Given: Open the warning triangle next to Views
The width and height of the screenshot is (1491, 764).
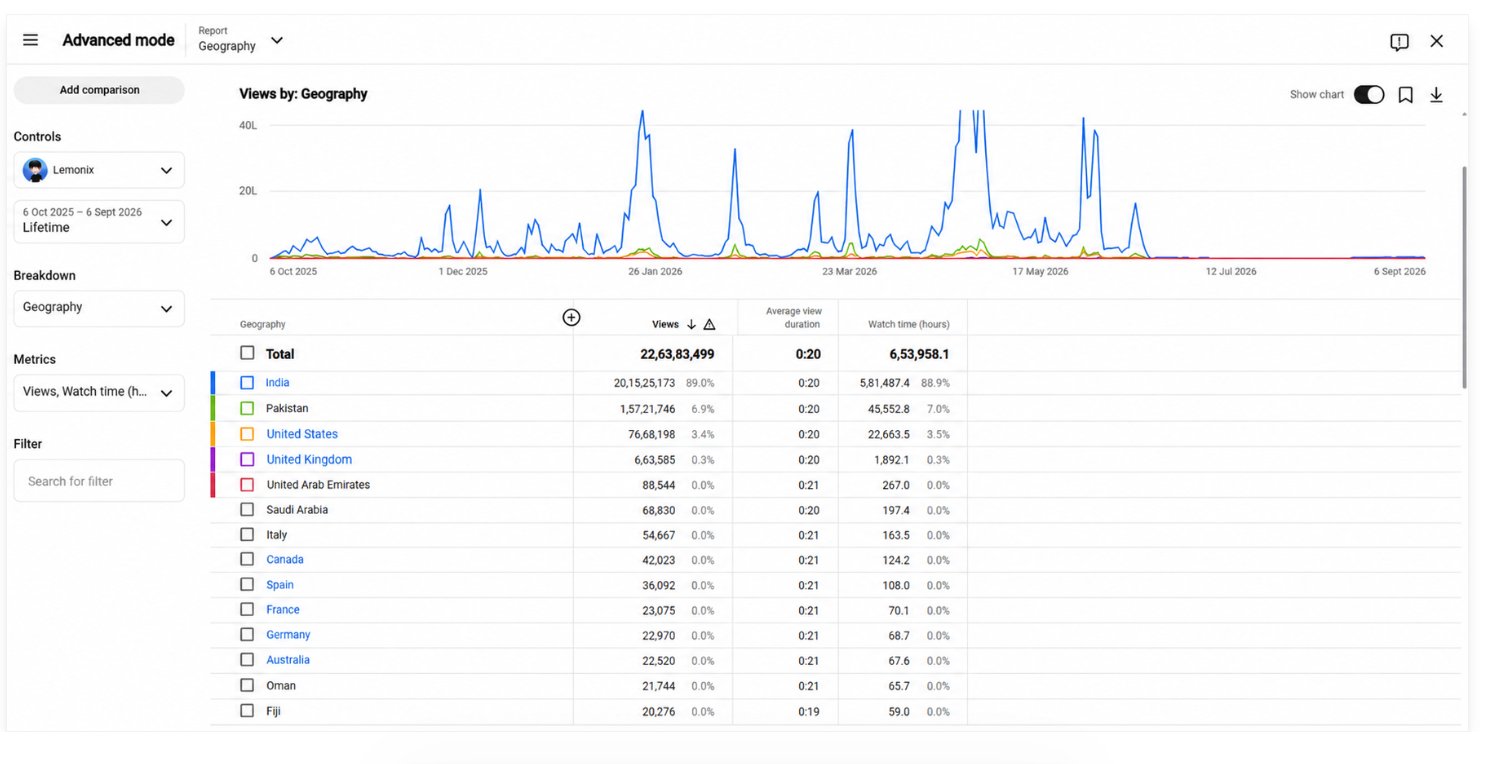Looking at the screenshot, I should (709, 324).
